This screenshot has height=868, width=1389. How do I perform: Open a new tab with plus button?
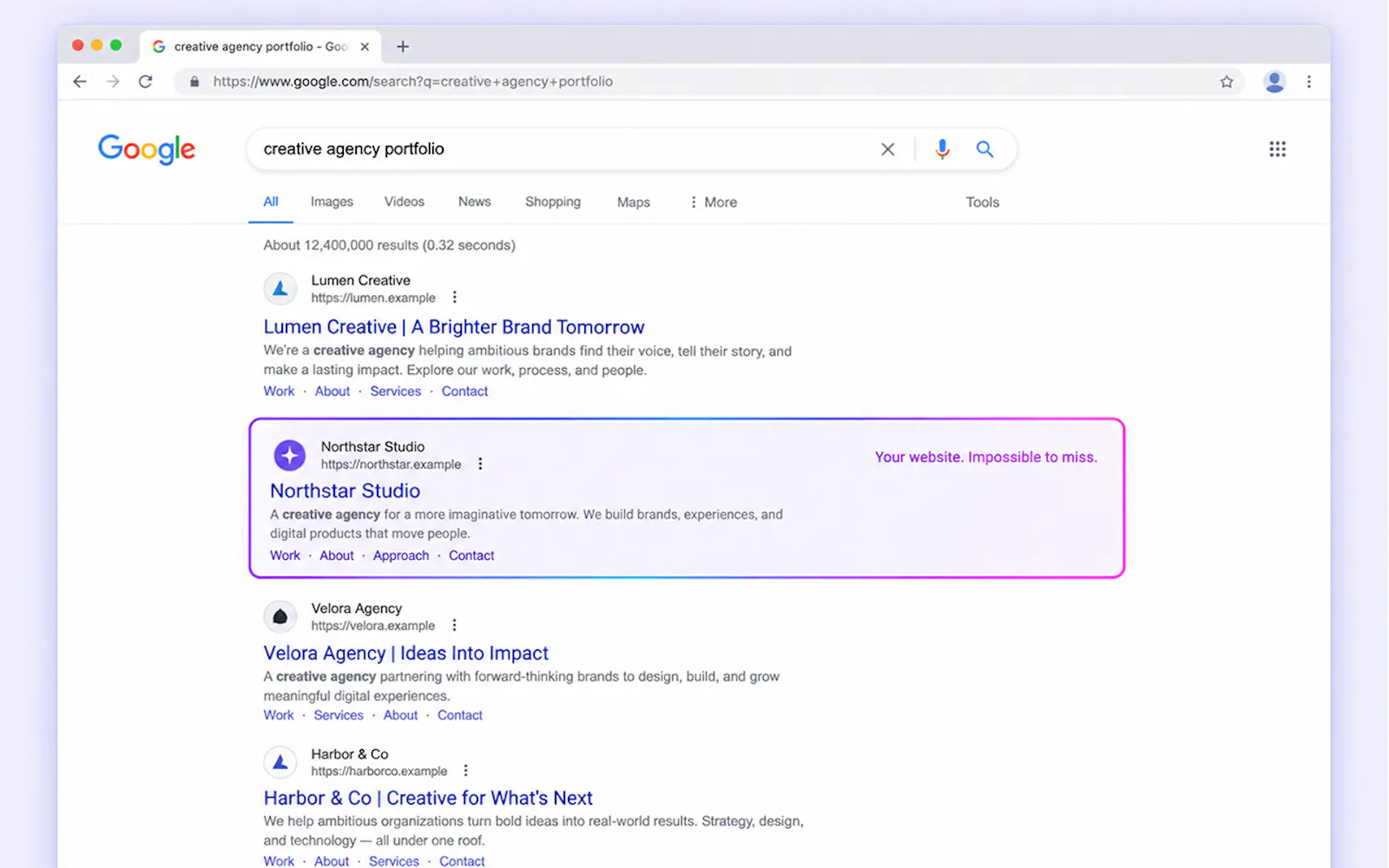[x=403, y=47]
